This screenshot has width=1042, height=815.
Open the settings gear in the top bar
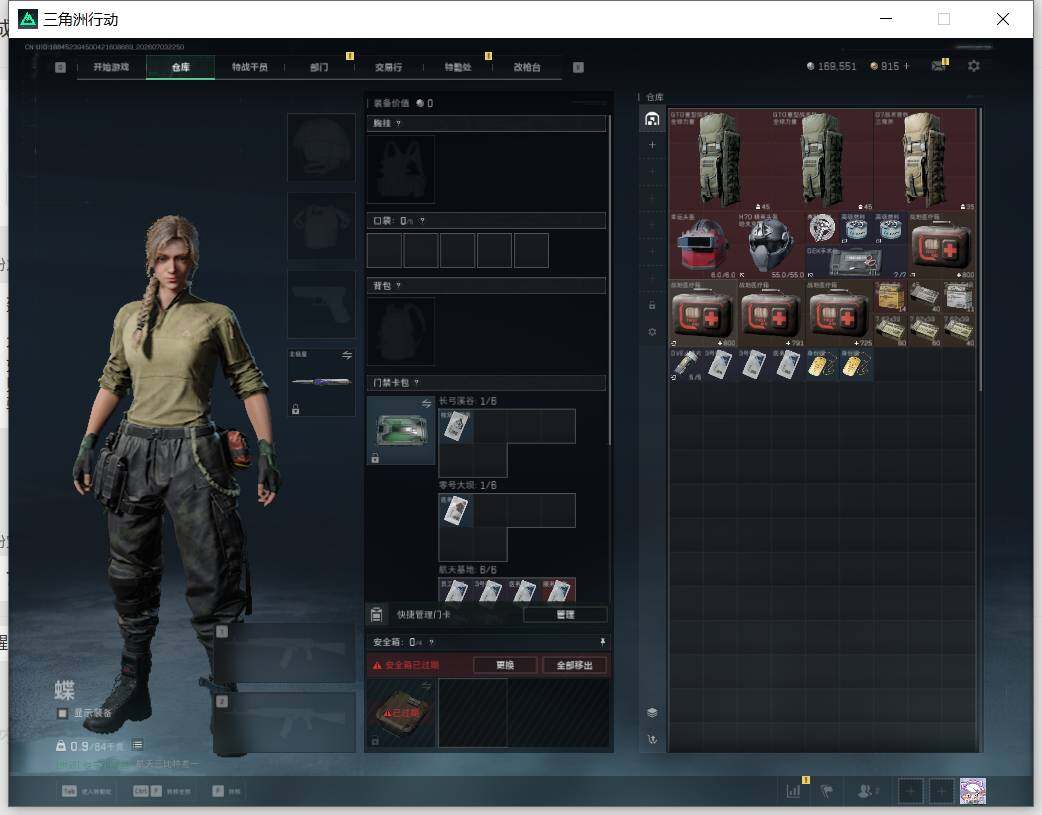(x=974, y=66)
